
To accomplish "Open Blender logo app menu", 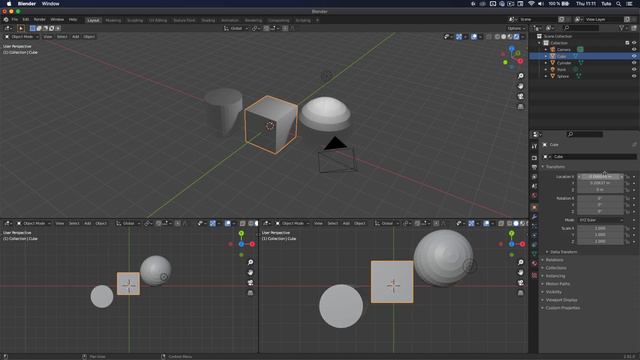I will 6,20.
